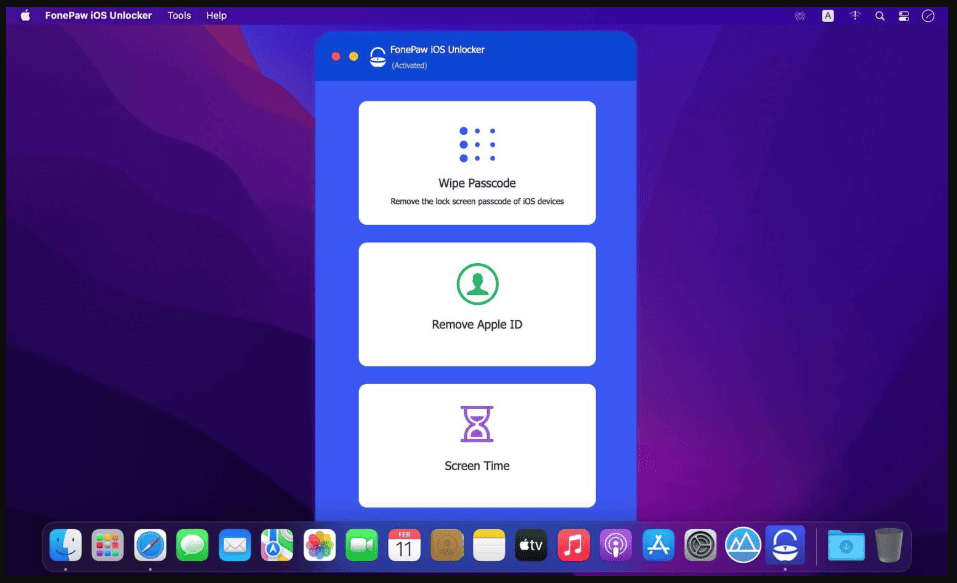The width and height of the screenshot is (957, 583).
Task: Click the Wipe Passcode dots icon
Action: (x=477, y=145)
